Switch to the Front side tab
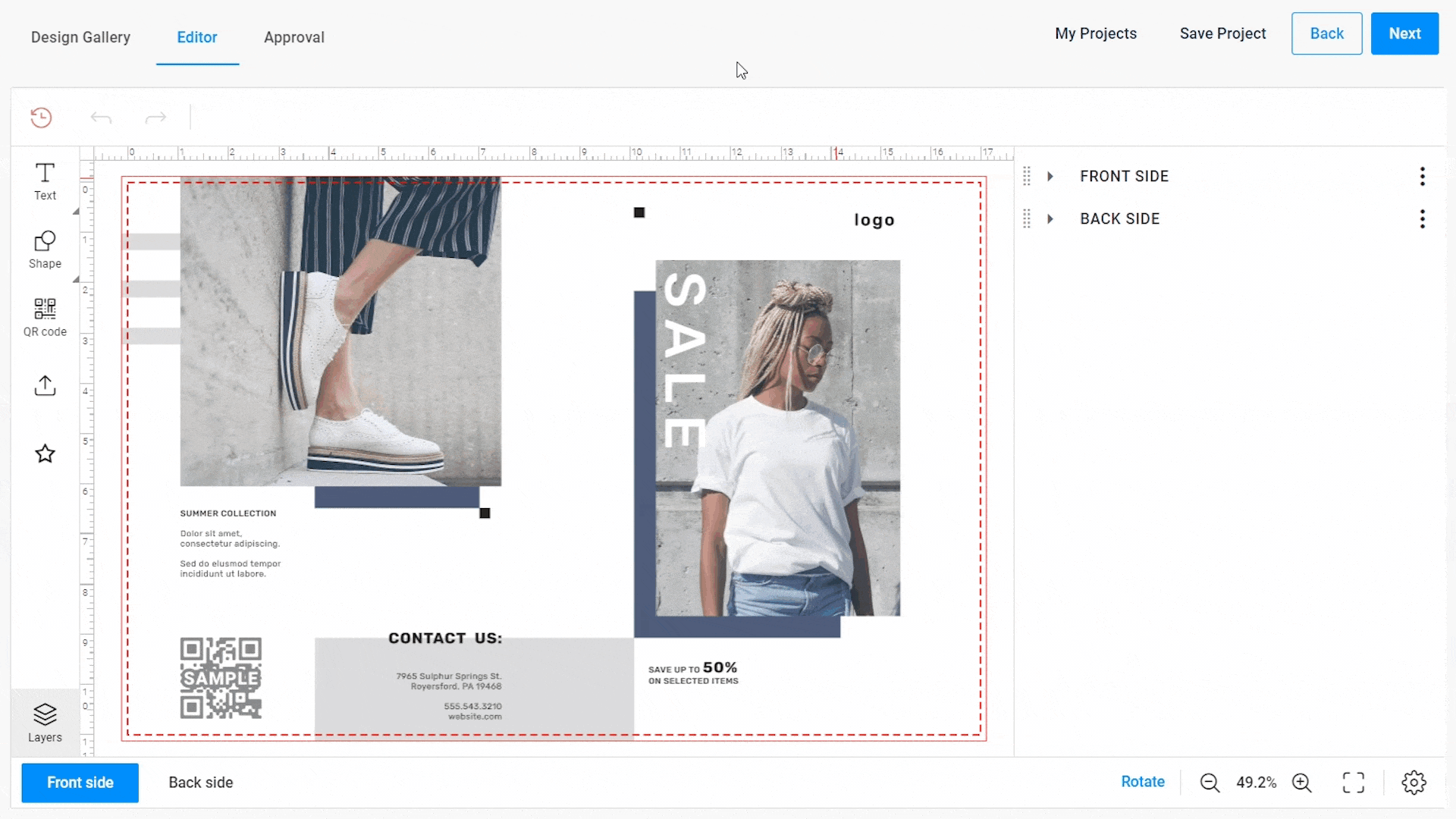The height and width of the screenshot is (819, 1456). (x=80, y=782)
